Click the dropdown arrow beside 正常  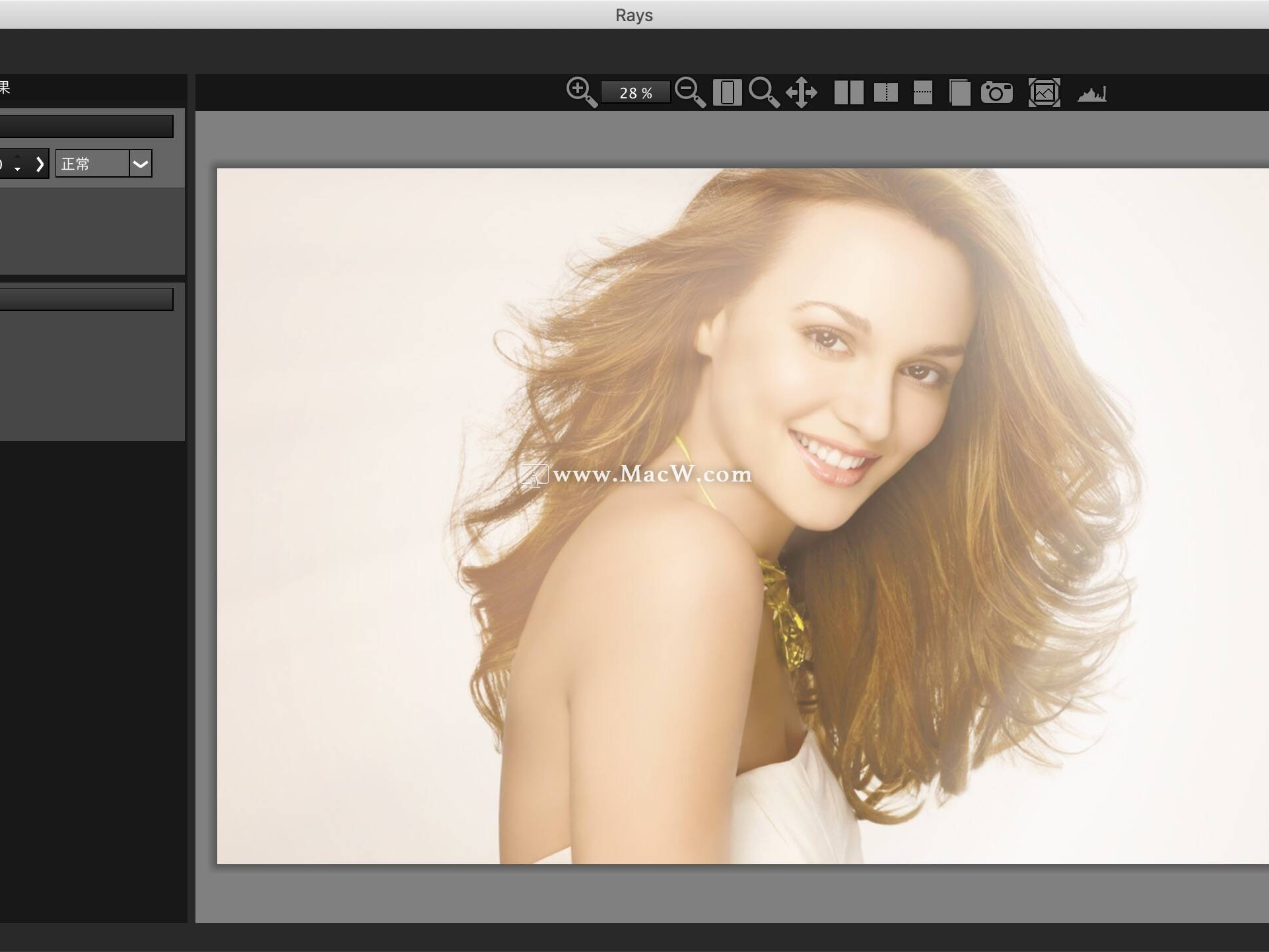[141, 164]
